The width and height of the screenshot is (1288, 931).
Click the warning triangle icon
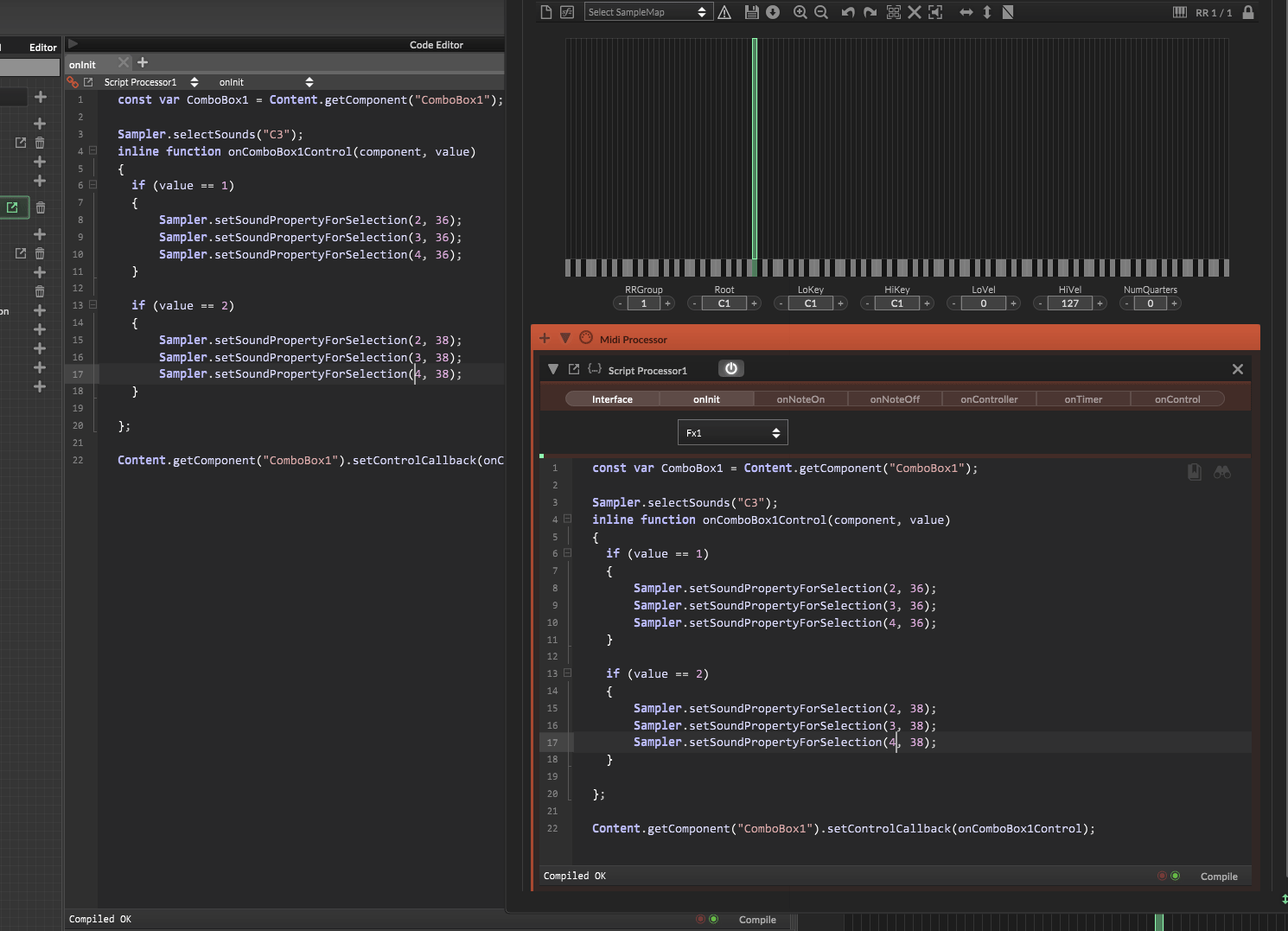[724, 12]
